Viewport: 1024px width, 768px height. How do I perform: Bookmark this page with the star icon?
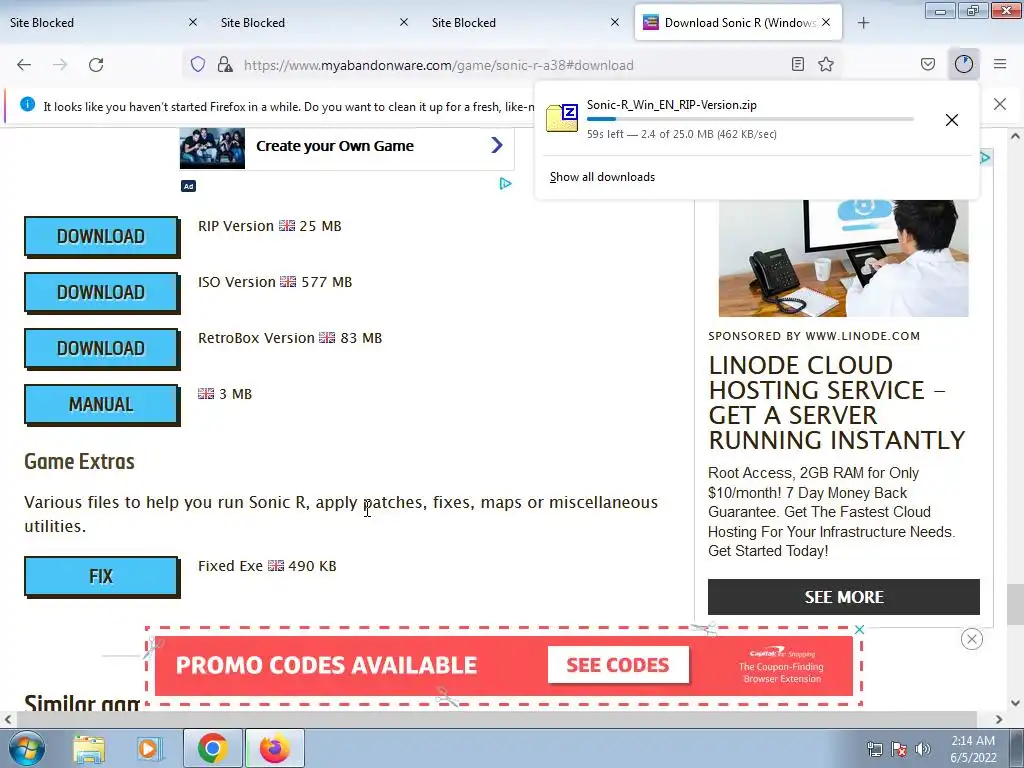pos(826,64)
